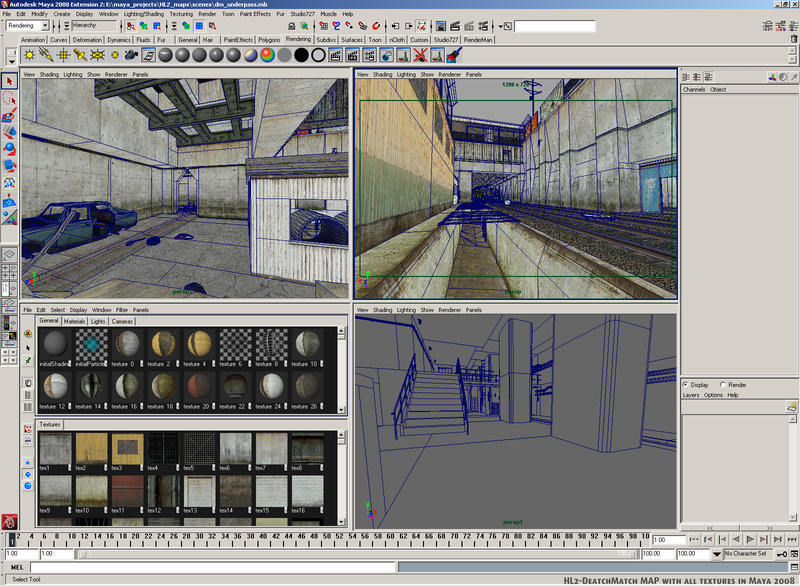Screen dimensions: 800x587
Task: Open the Texturing menu
Action: tap(181, 14)
